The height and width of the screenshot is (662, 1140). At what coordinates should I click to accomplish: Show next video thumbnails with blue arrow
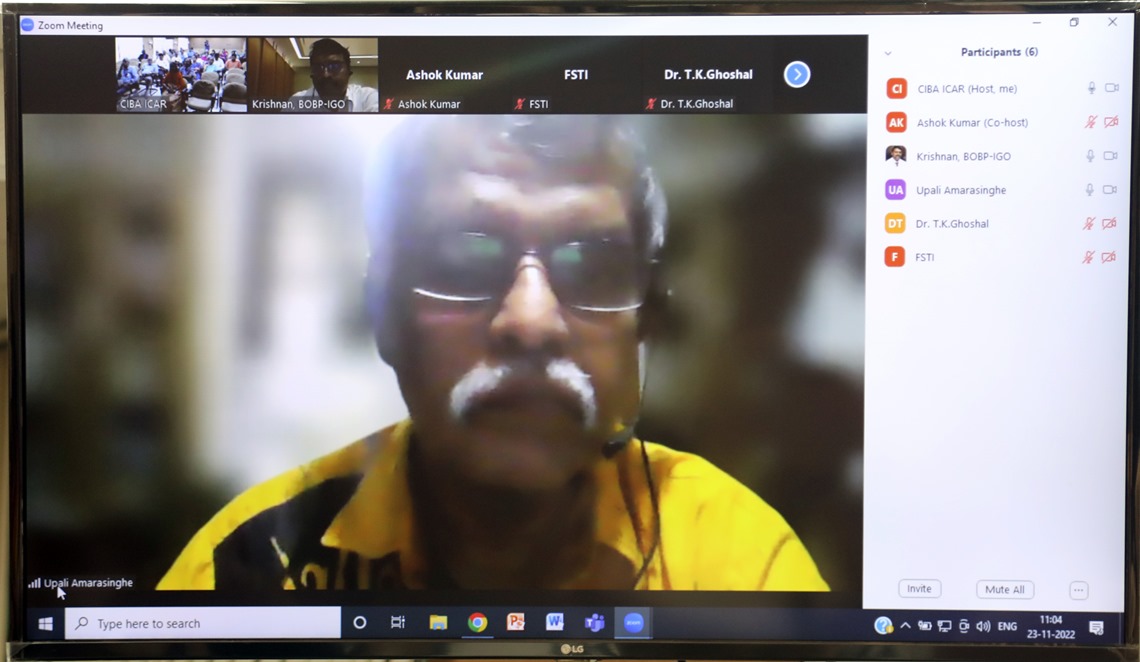pyautogui.click(x=797, y=74)
